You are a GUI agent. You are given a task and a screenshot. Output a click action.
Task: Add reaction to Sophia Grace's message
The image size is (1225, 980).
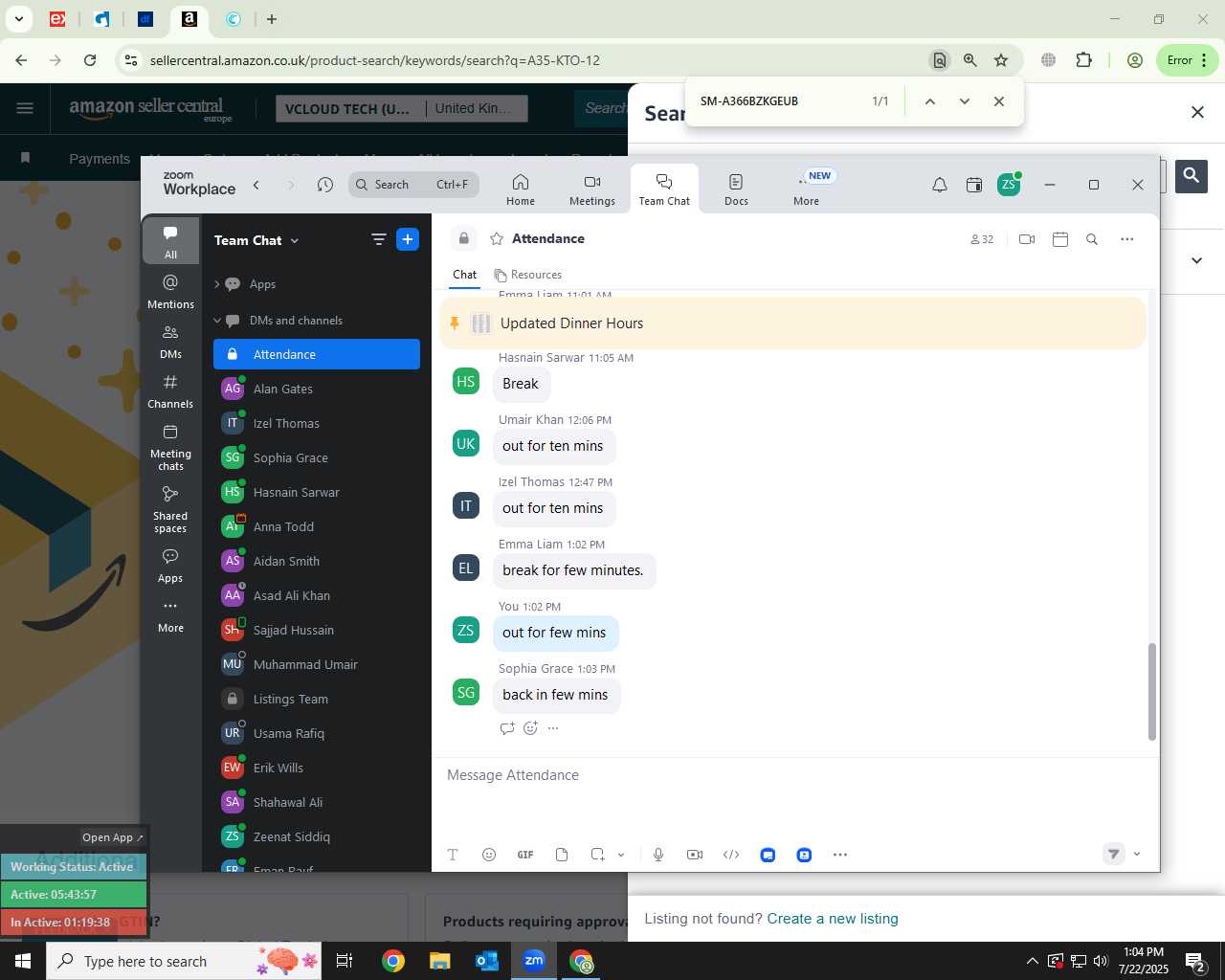(531, 728)
